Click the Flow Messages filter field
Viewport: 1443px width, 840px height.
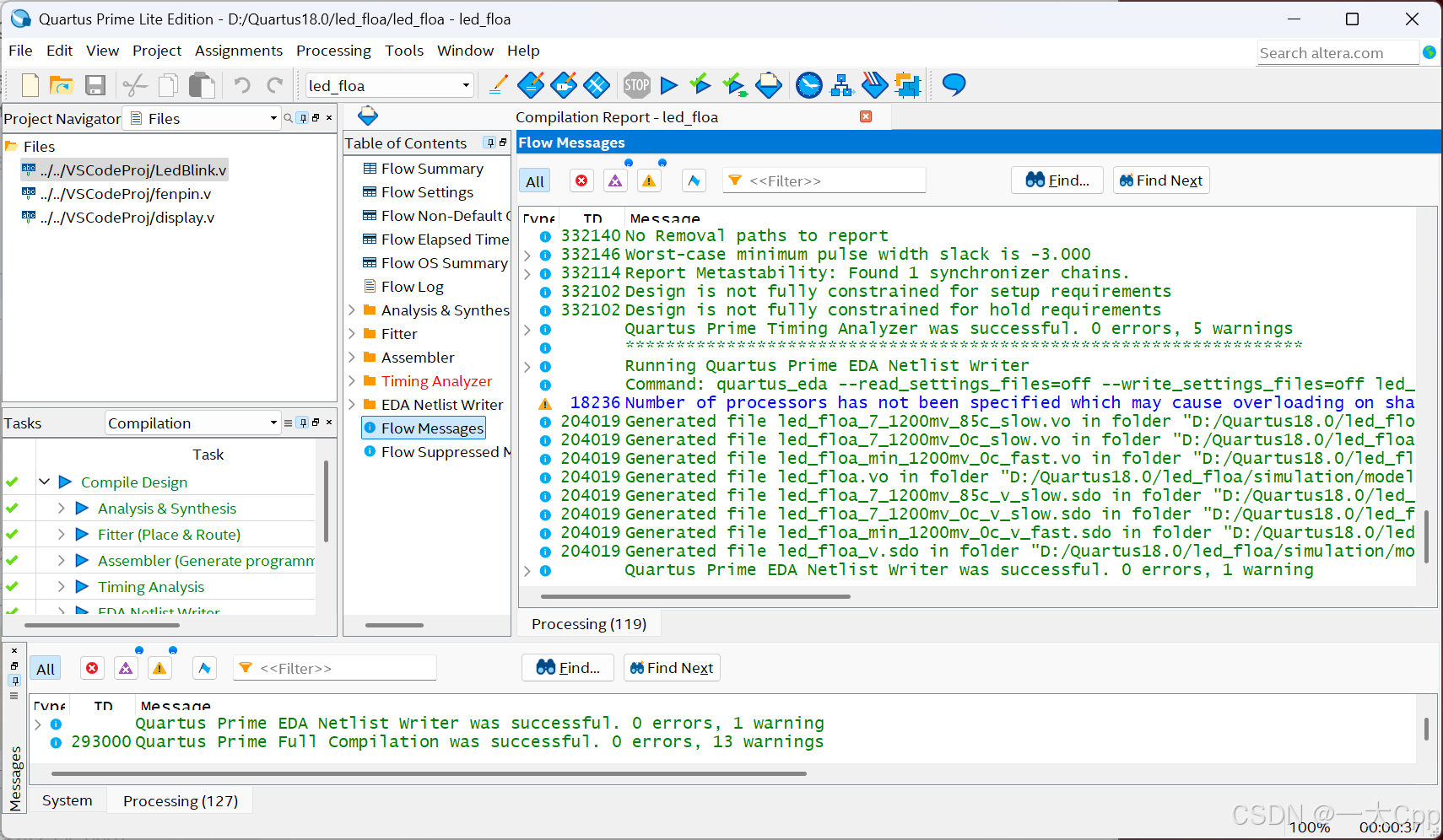[x=824, y=180]
